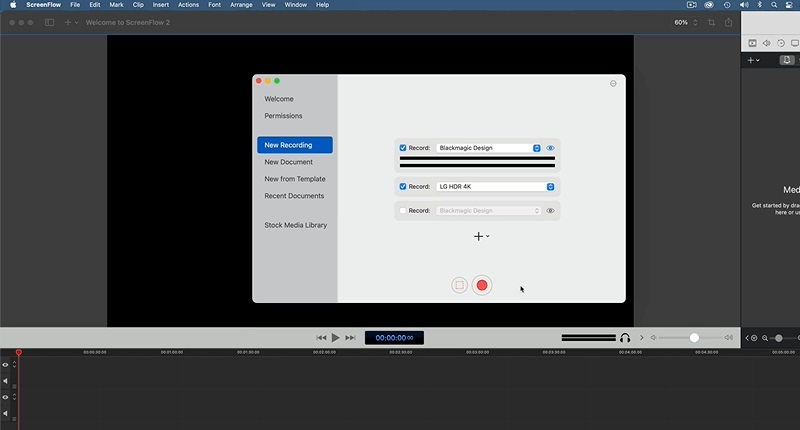Uncheck Record checkbox for Blackmagic Design
Screen dimensions: 800x430
[x=403, y=148]
